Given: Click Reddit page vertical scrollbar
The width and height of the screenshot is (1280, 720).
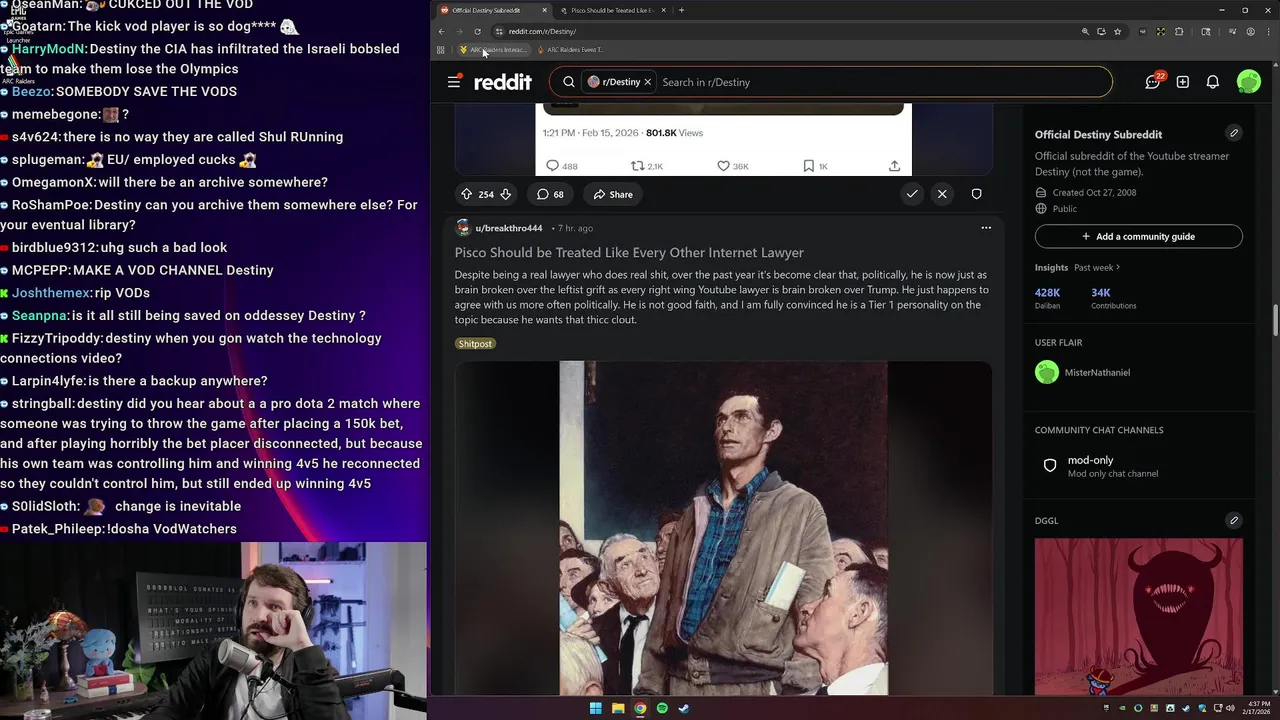Looking at the screenshot, I should pos(1276,320).
